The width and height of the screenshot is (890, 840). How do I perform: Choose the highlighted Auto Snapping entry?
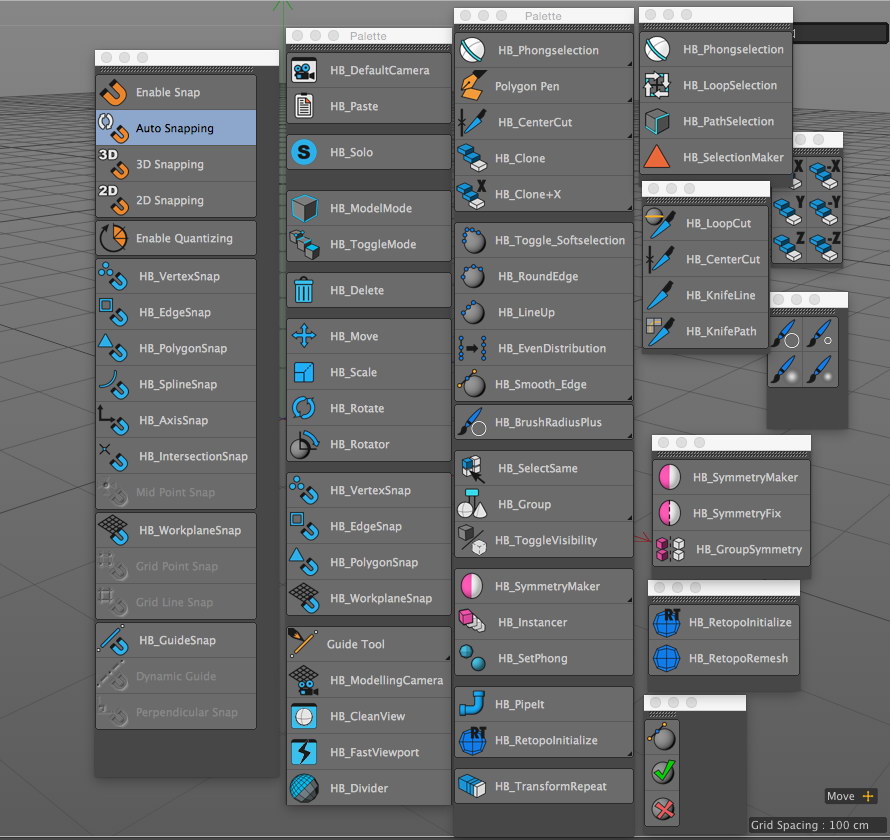(x=175, y=127)
